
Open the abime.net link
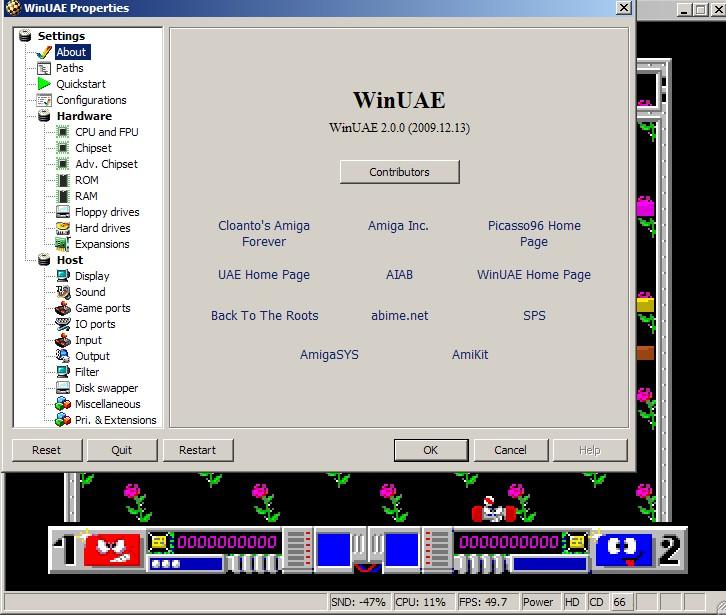pyautogui.click(x=400, y=315)
